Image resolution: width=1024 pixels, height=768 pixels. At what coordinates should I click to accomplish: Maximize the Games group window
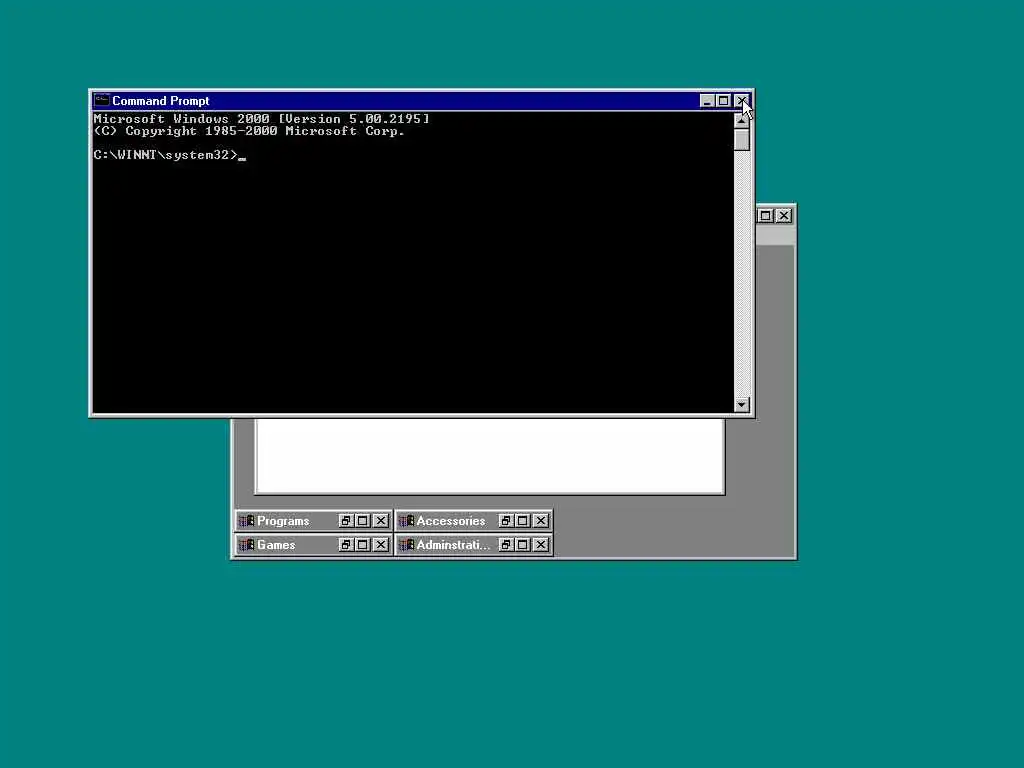point(363,545)
